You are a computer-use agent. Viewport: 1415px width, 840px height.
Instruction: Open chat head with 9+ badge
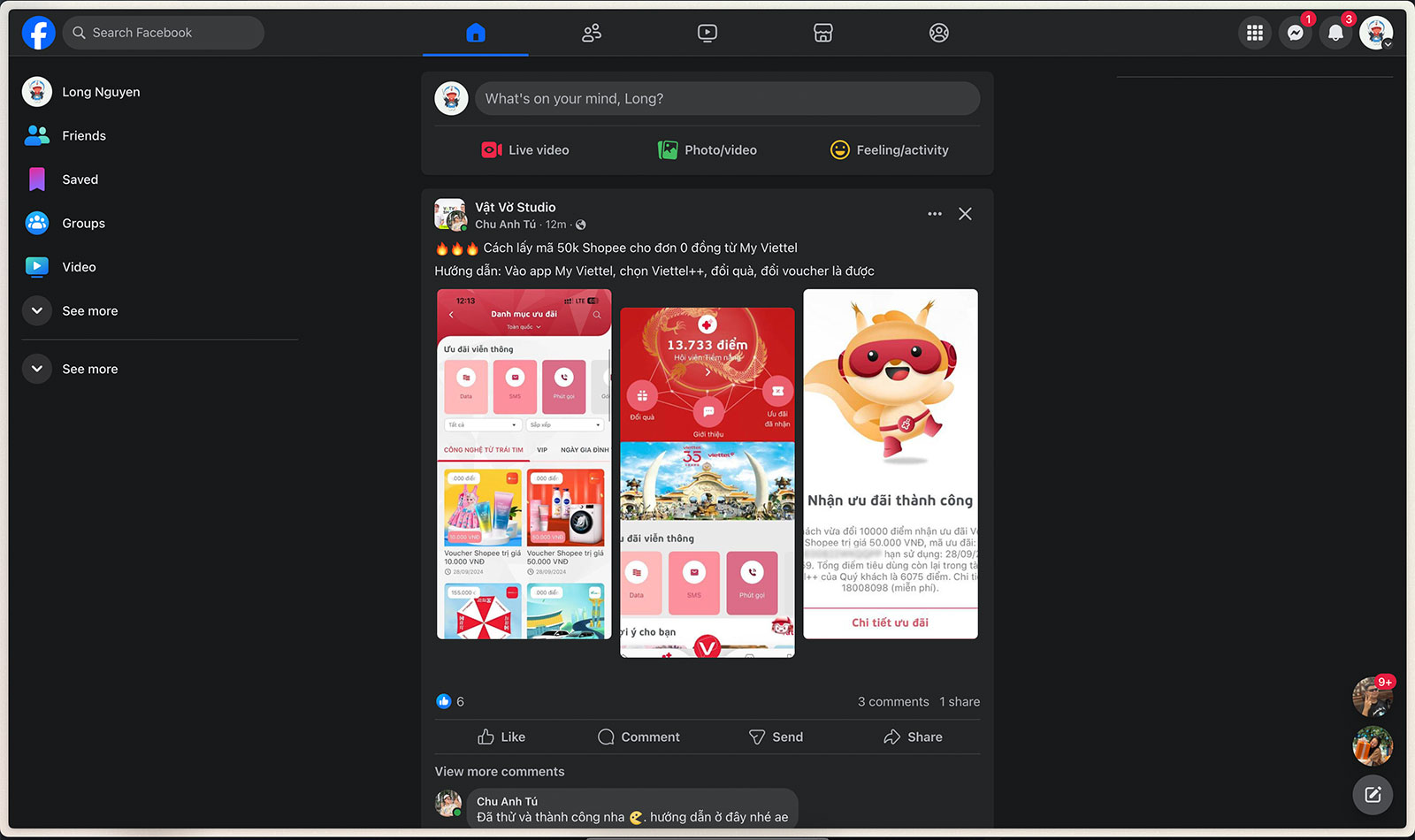click(1373, 697)
